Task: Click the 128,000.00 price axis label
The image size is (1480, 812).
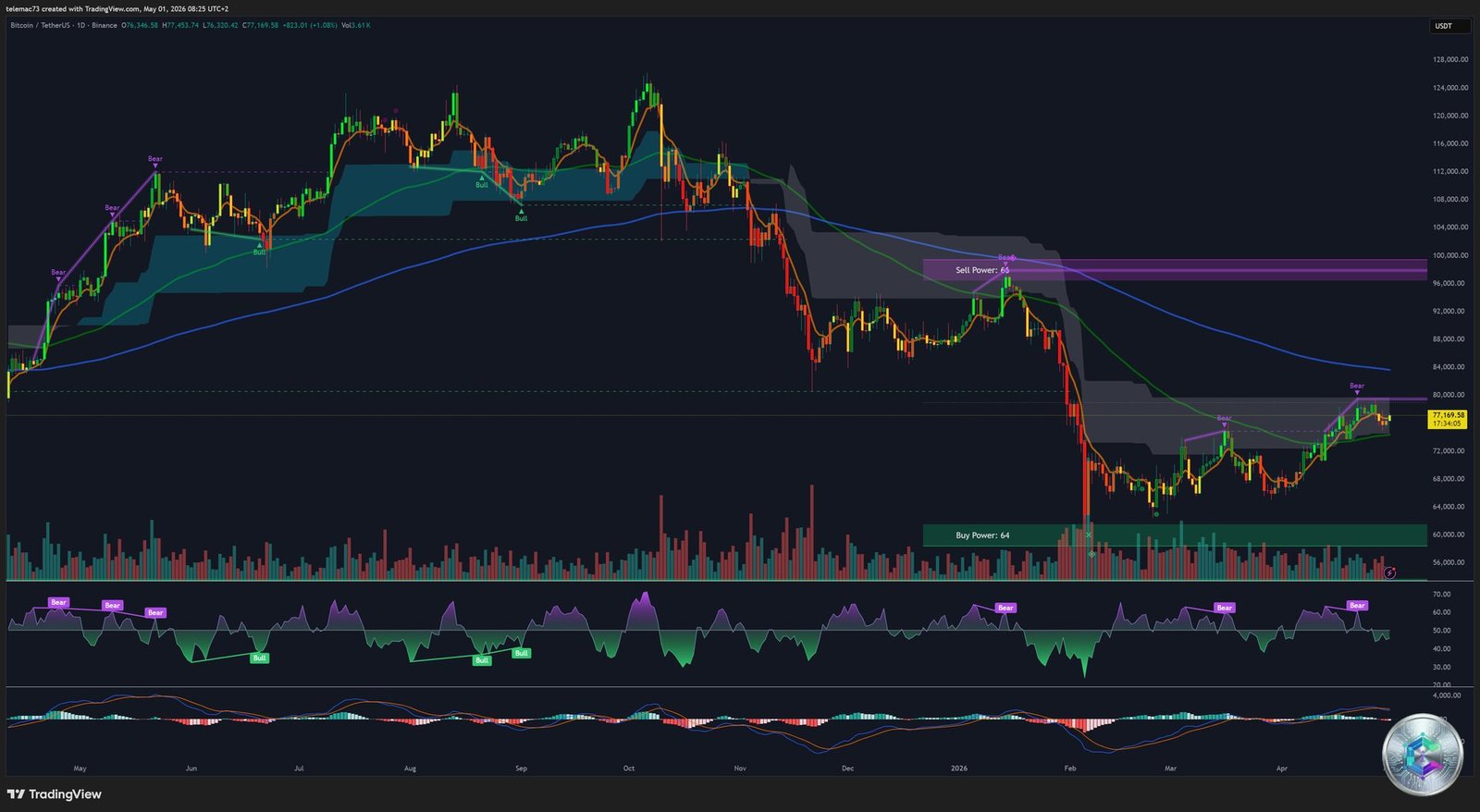Action: click(1450, 59)
